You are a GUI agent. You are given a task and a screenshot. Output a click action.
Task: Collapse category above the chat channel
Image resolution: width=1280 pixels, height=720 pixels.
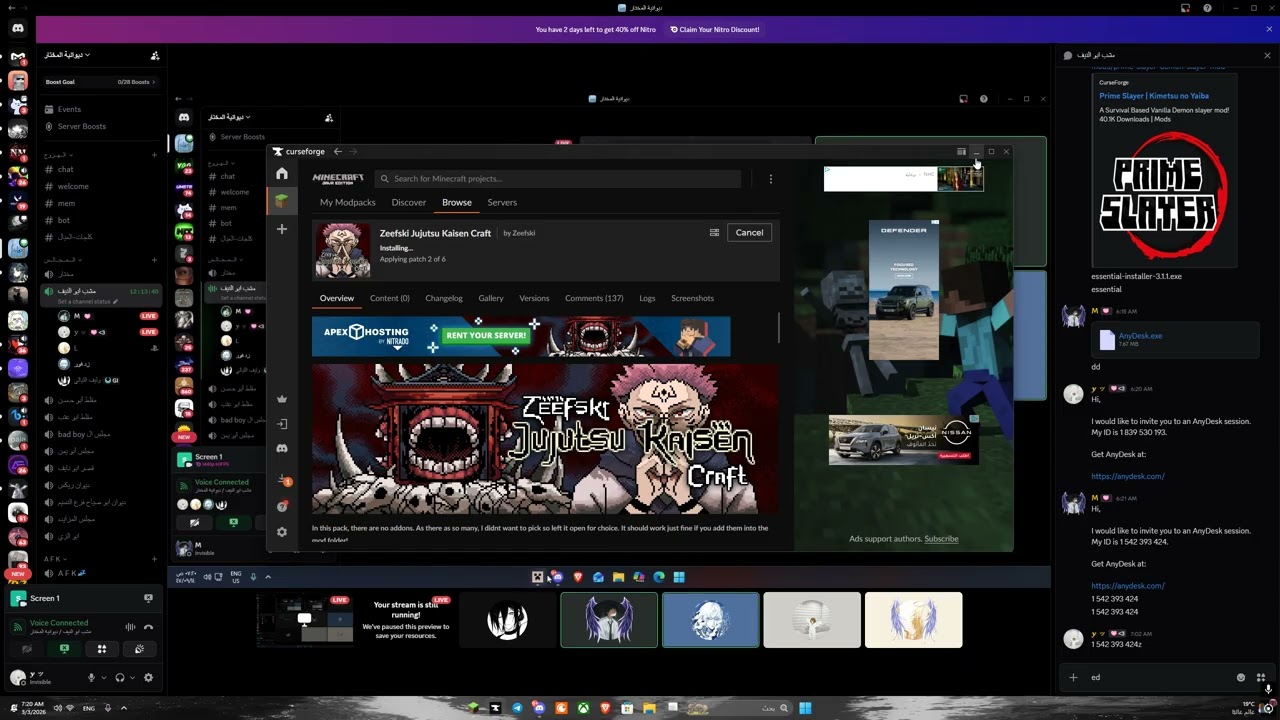[x=58, y=155]
